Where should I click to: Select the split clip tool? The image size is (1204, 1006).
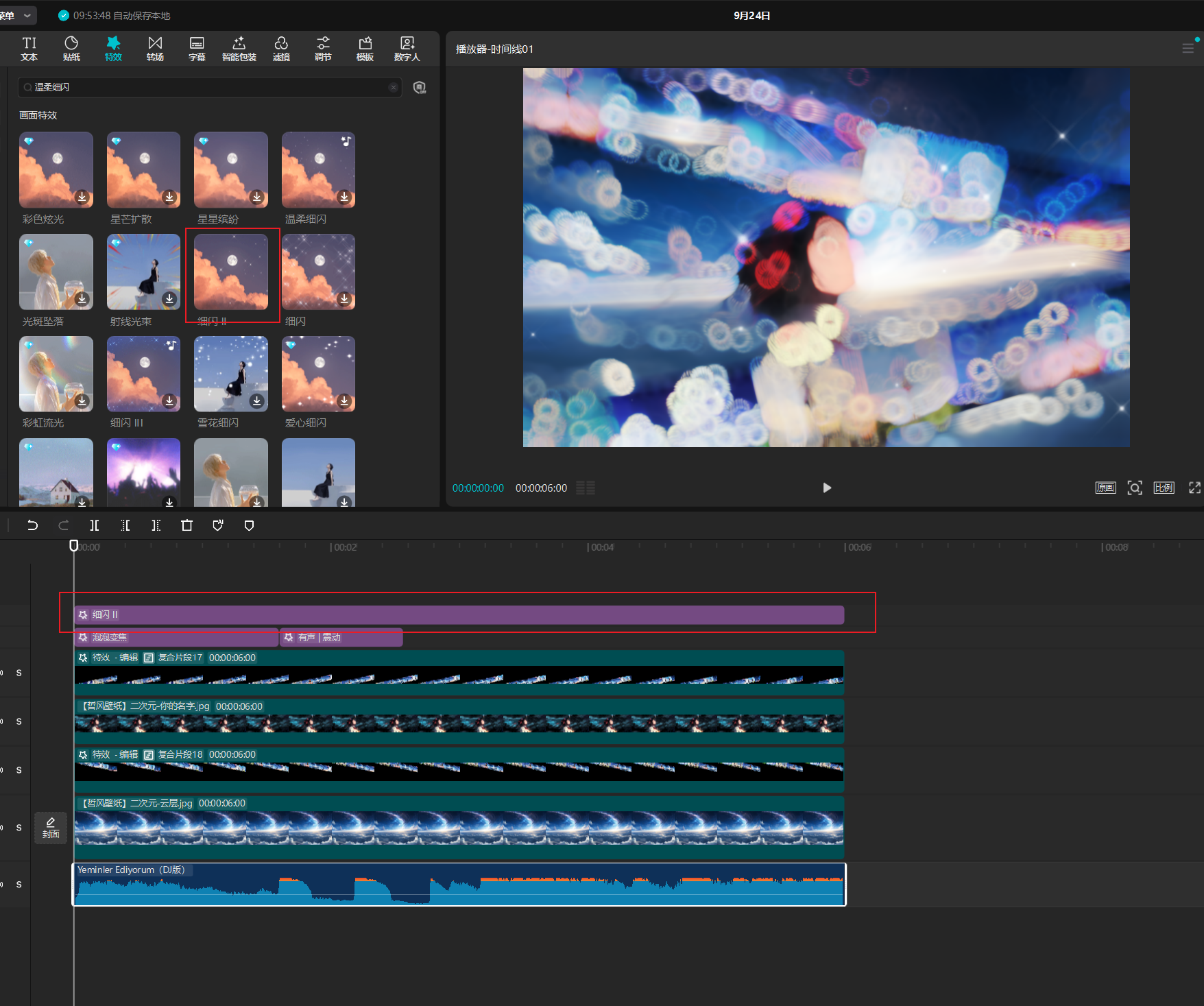95,525
